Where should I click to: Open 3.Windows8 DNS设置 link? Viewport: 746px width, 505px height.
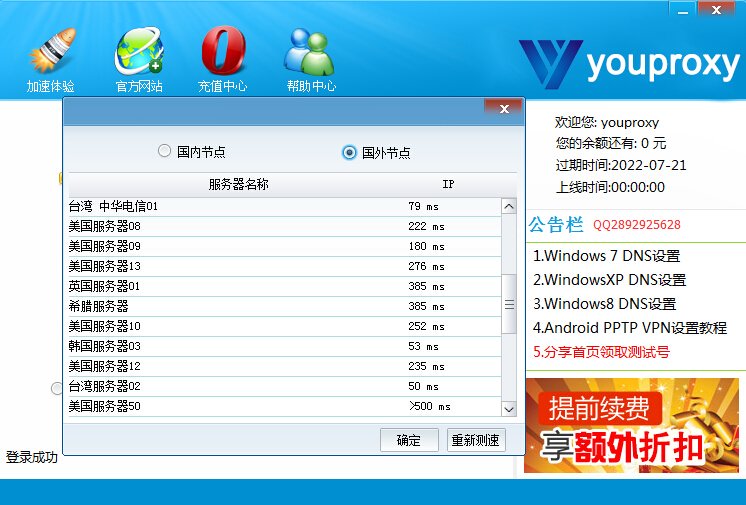(604, 304)
